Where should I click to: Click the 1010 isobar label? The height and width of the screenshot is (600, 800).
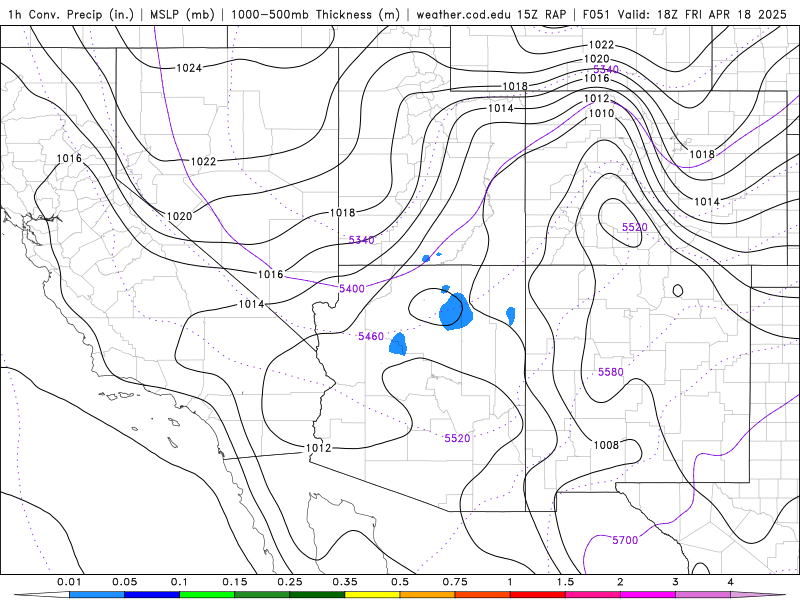[x=601, y=113]
